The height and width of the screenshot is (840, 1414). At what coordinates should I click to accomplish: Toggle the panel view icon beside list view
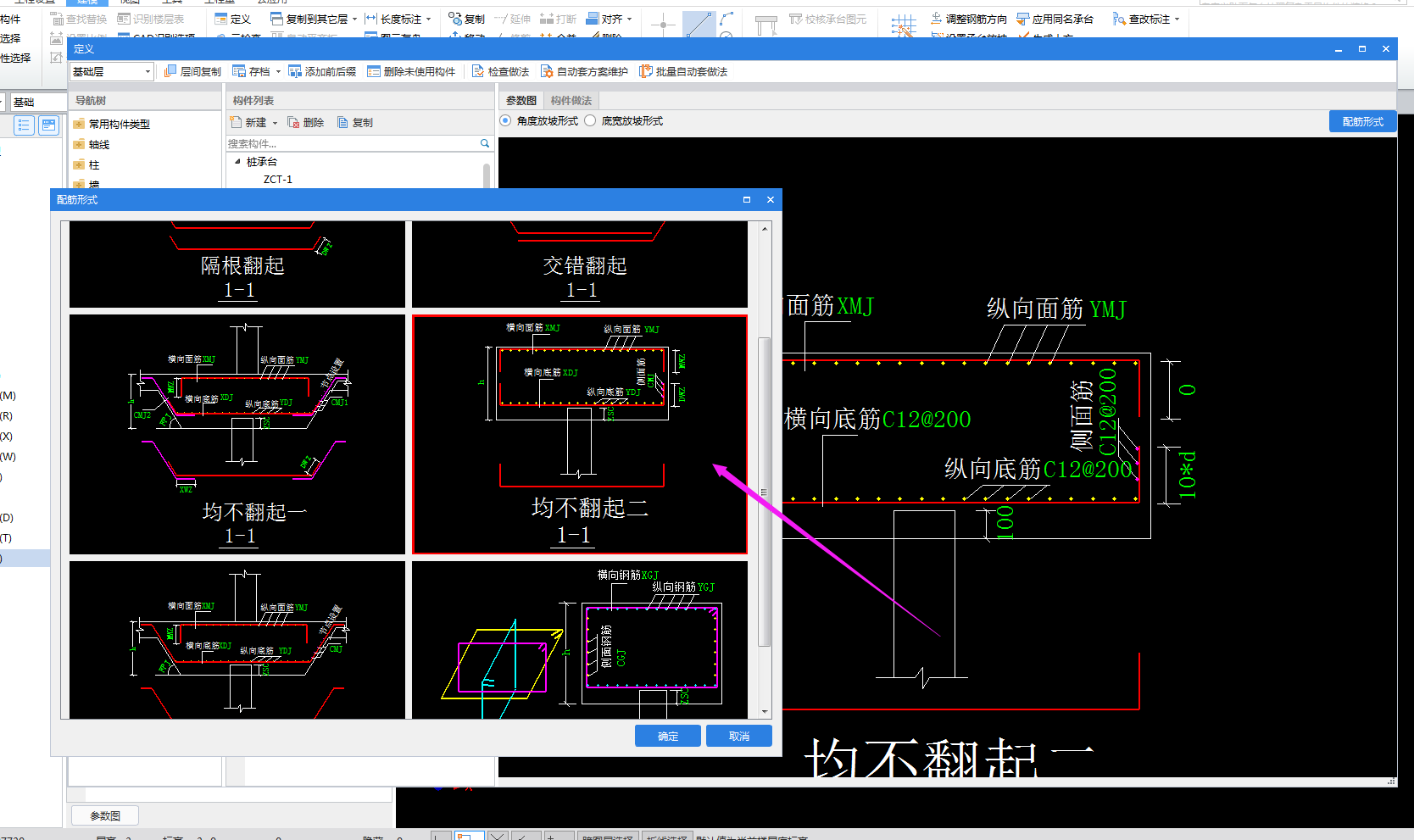pos(49,126)
